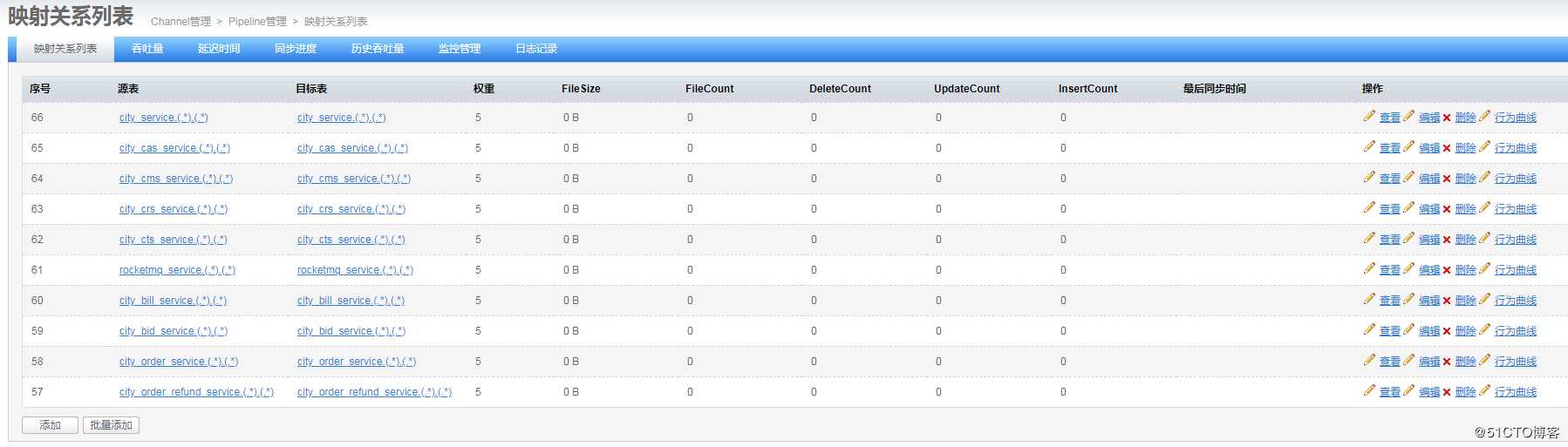Viewport: 1568px width, 447px height.
Task: Click the 查看 link in row 66
Action: point(1390,118)
